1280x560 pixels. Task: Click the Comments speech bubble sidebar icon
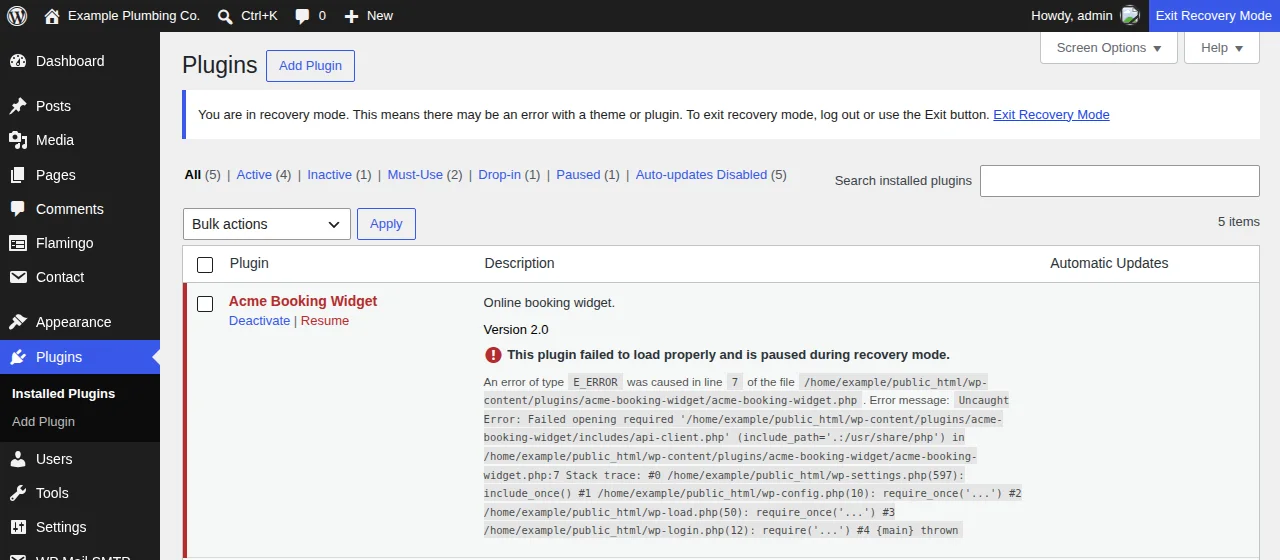(18, 209)
